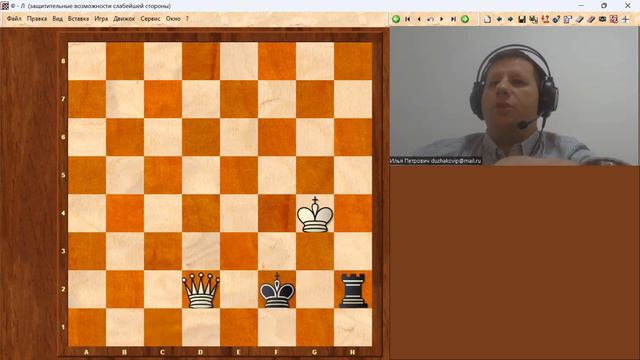Step forward one move

coord(442,19)
